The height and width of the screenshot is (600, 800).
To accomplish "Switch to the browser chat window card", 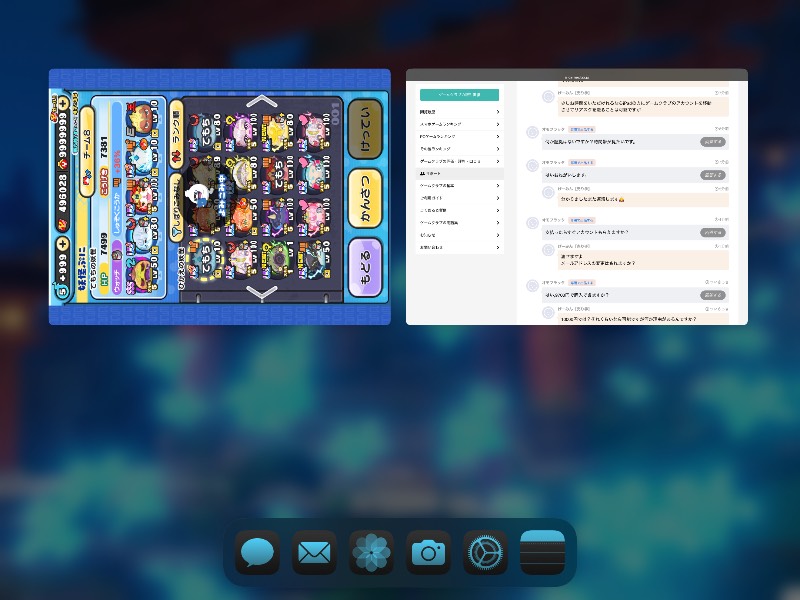I will click(x=577, y=197).
